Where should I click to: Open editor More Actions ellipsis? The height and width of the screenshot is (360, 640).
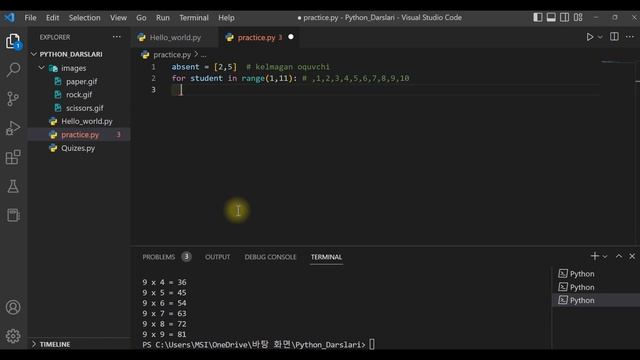pyautogui.click(x=630, y=37)
